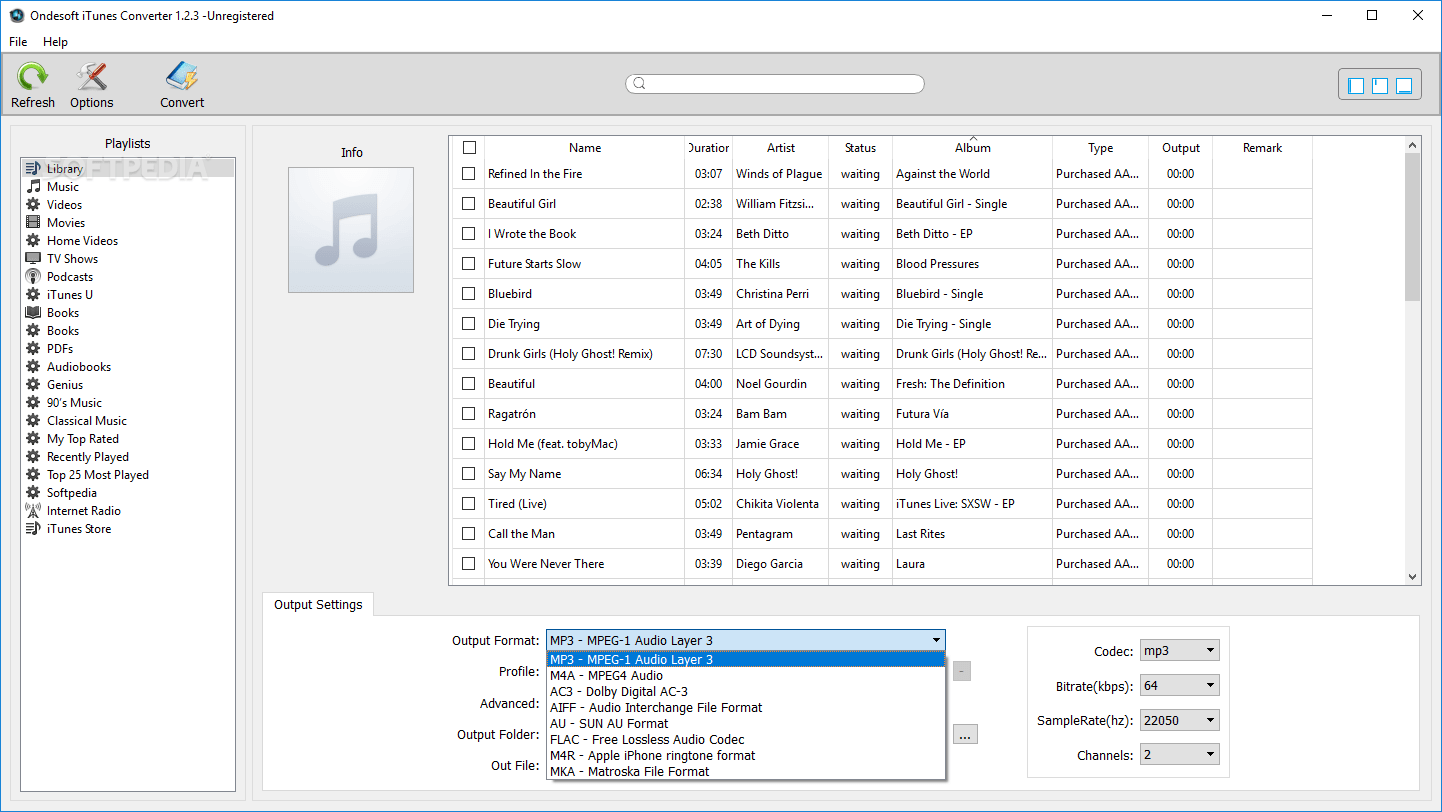Image resolution: width=1442 pixels, height=812 pixels.
Task: Click the Output Folder browse button
Action: click(x=965, y=734)
